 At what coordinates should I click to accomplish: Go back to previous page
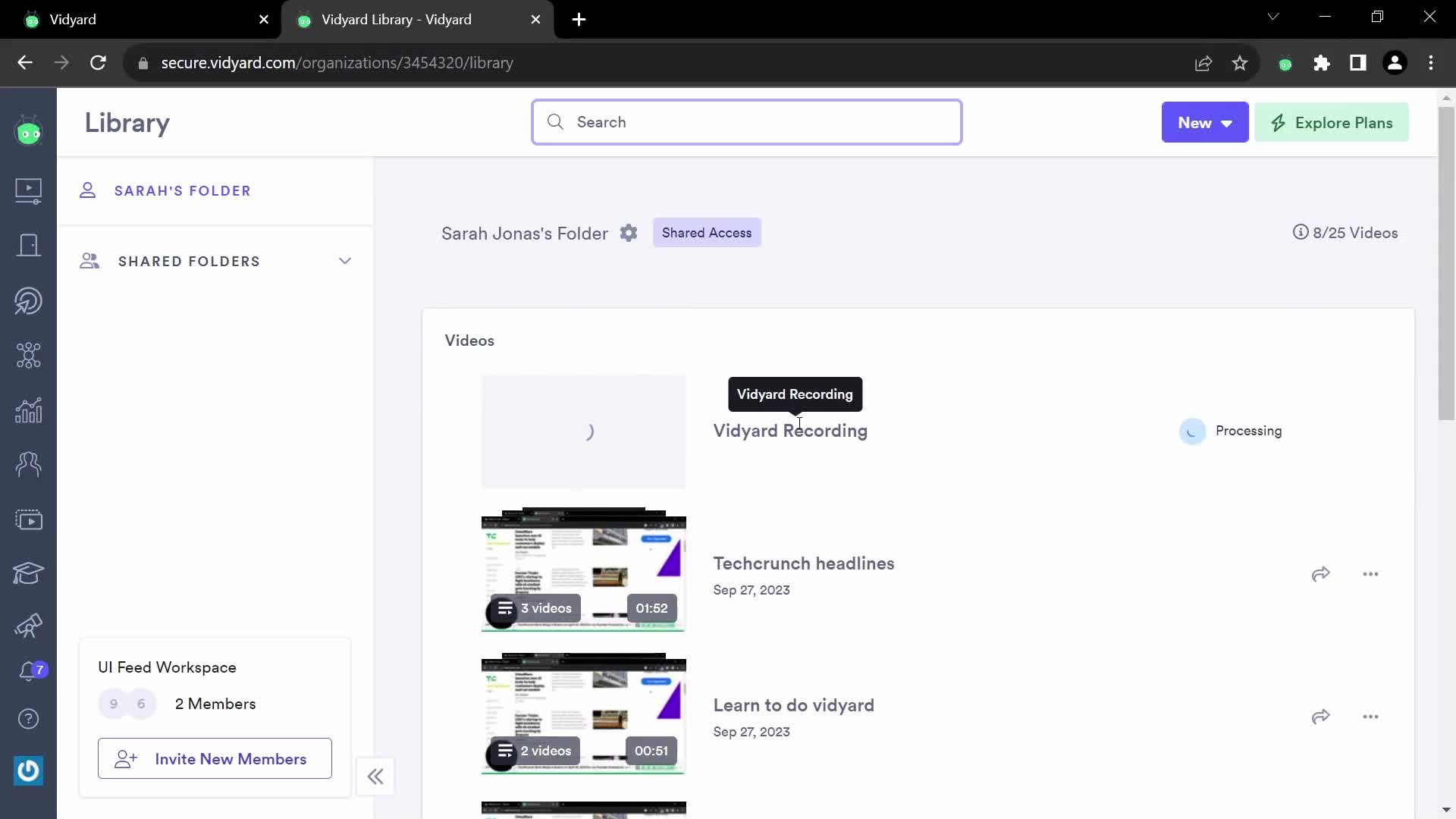(x=25, y=63)
